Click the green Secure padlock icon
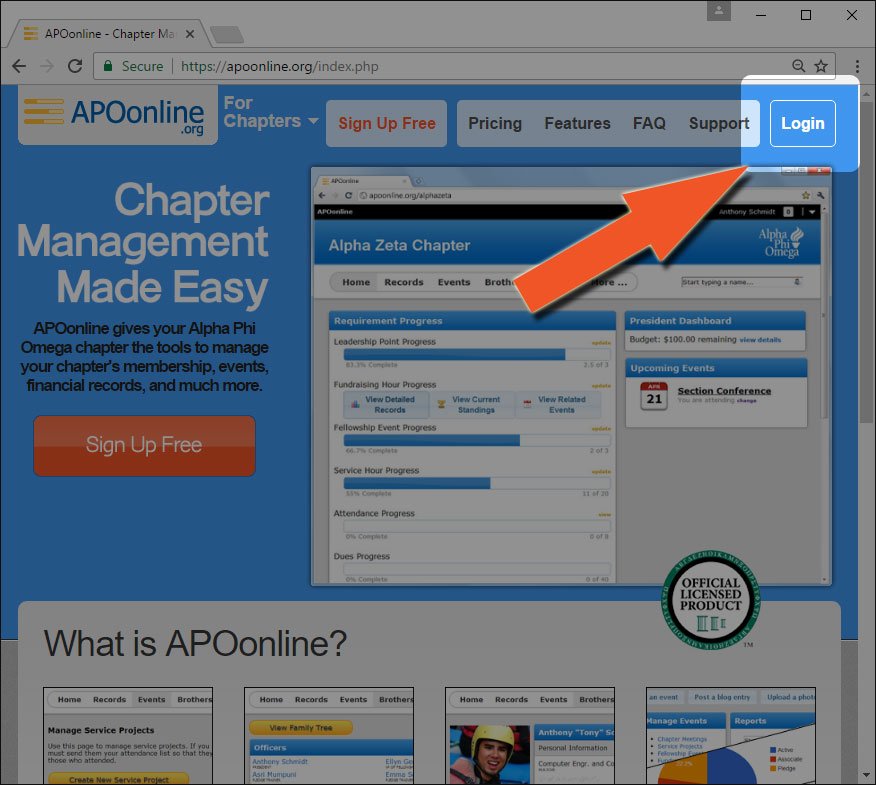 pos(108,66)
